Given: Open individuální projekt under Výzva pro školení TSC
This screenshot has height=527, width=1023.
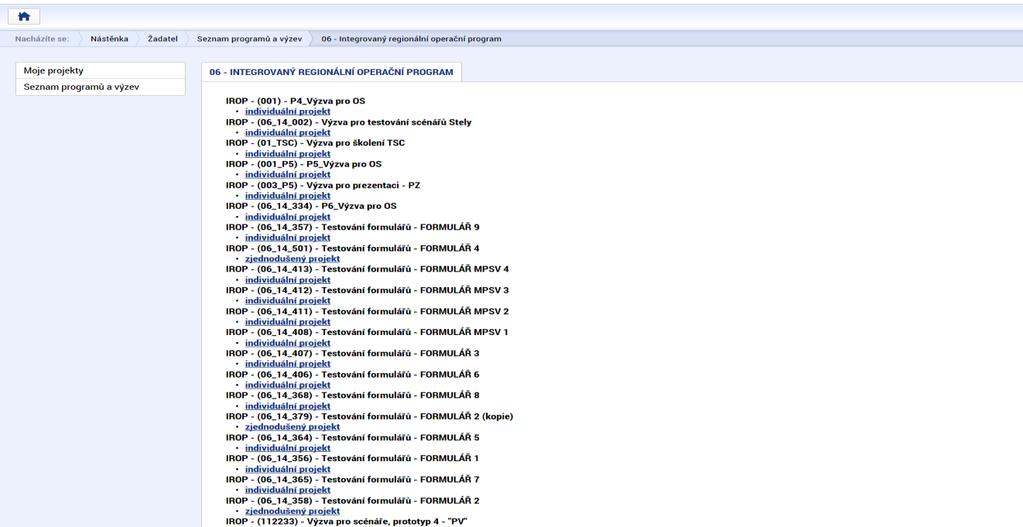Looking at the screenshot, I should pyautogui.click(x=288, y=154).
